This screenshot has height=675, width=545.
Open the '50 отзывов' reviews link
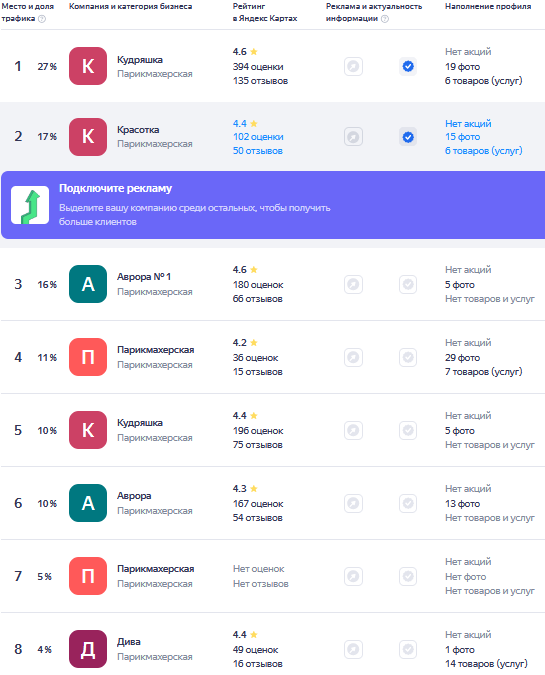click(257, 151)
